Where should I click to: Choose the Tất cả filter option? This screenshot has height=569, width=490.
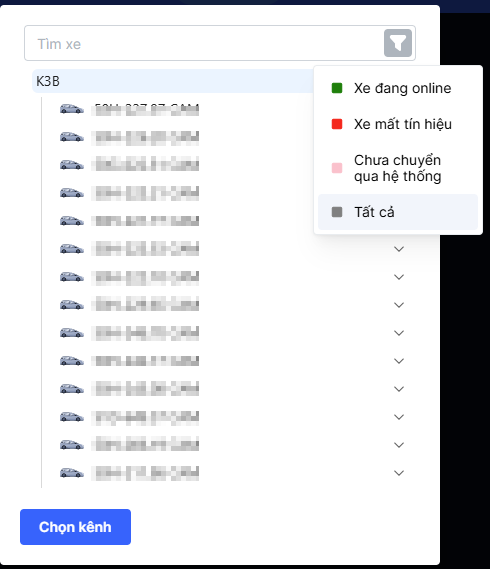tap(398, 212)
